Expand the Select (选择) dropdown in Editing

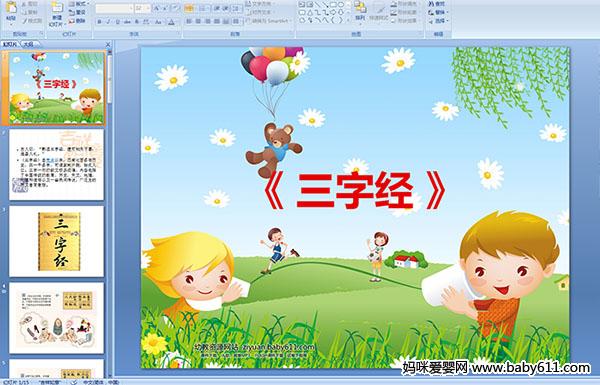[438, 21]
